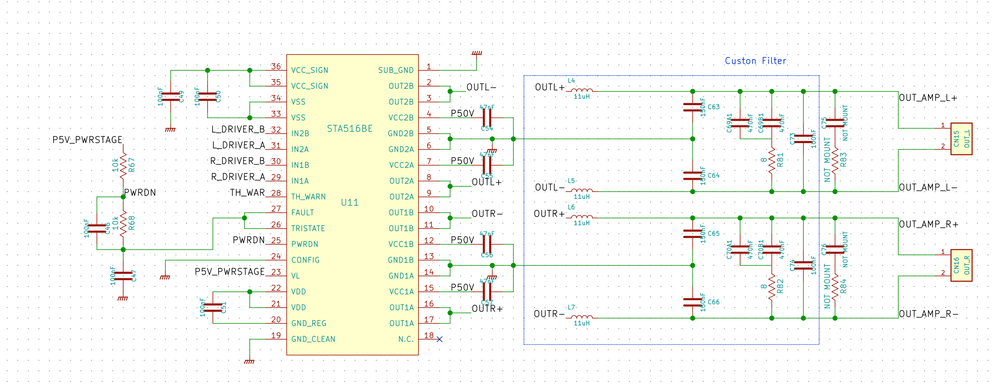998x389 pixels.
Task: Select ground symbol connected to CONFIG pin
Action: click(165, 276)
